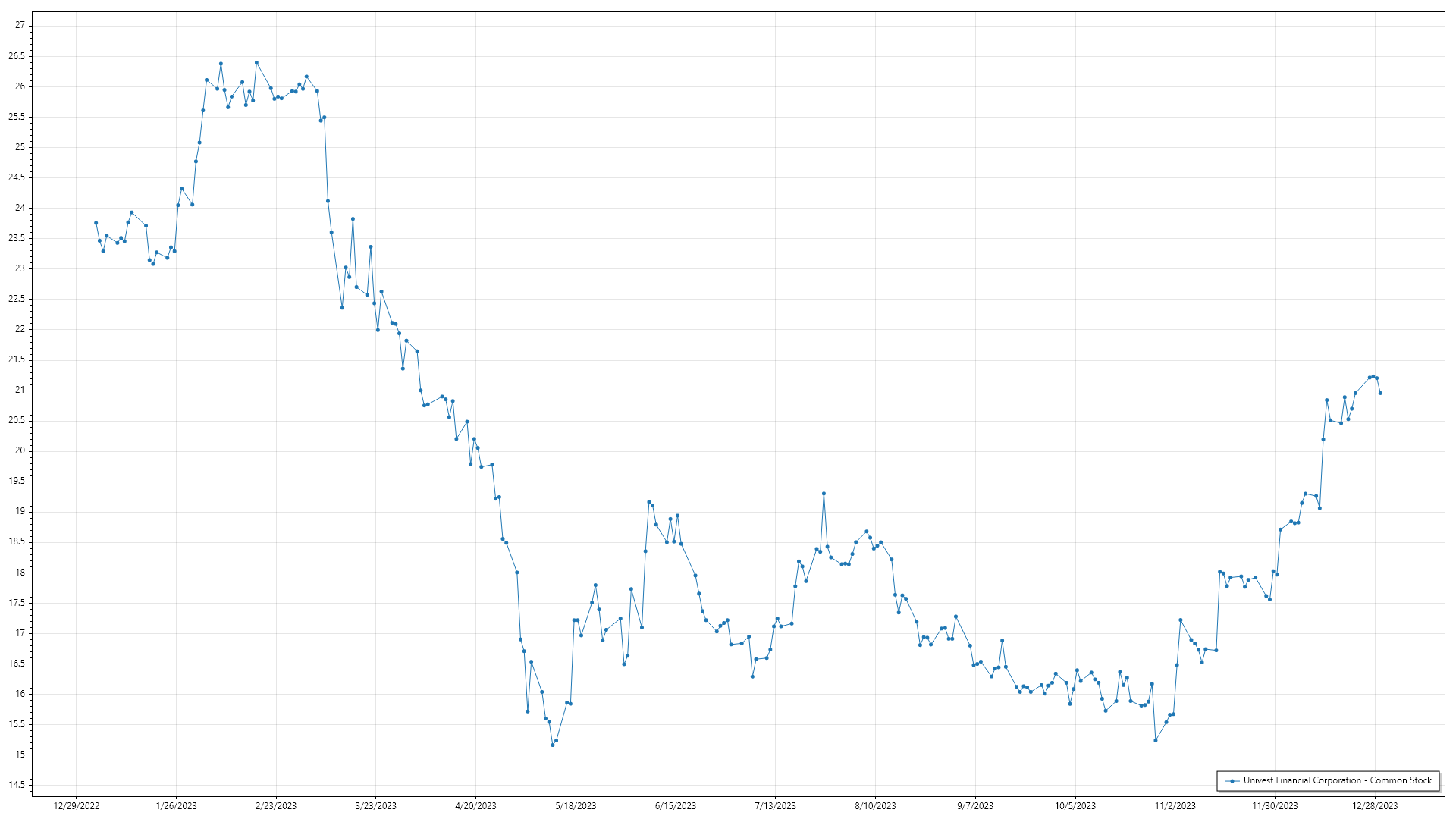Viewport: 1456px width, 819px height.
Task: Click the 23.5 label on the y-axis
Action: click(17, 238)
